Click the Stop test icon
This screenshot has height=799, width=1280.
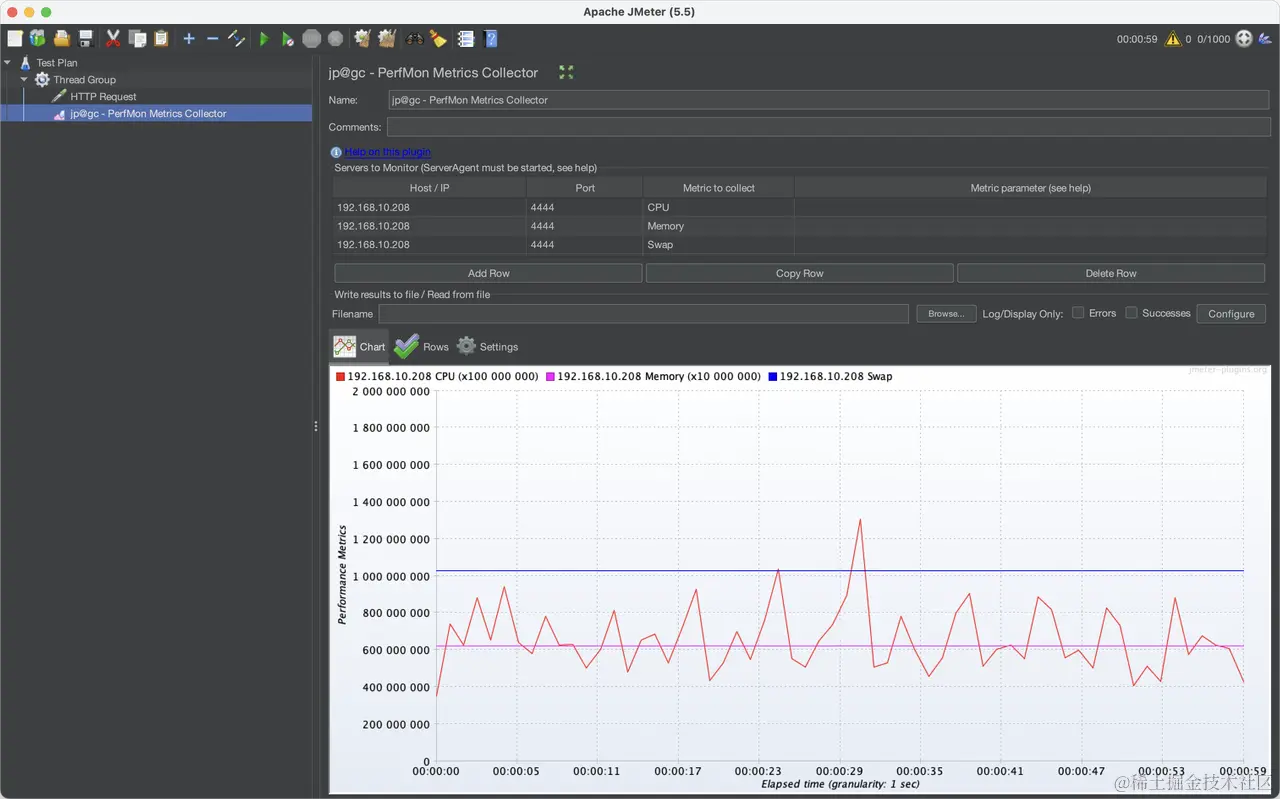(x=312, y=39)
